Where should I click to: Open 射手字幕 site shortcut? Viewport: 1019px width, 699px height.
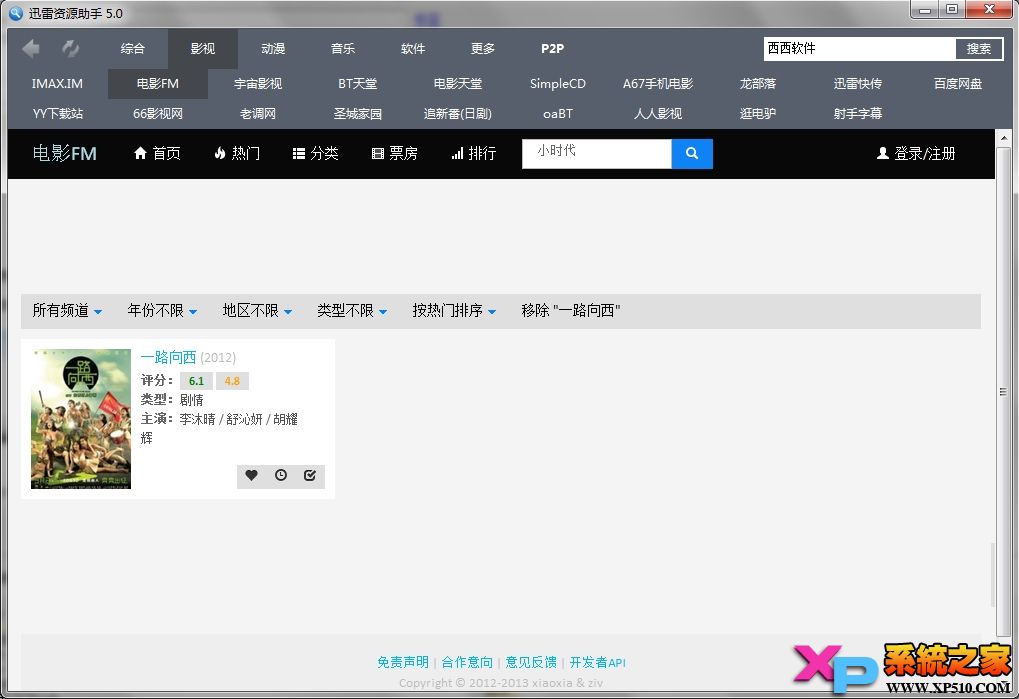tap(858, 114)
